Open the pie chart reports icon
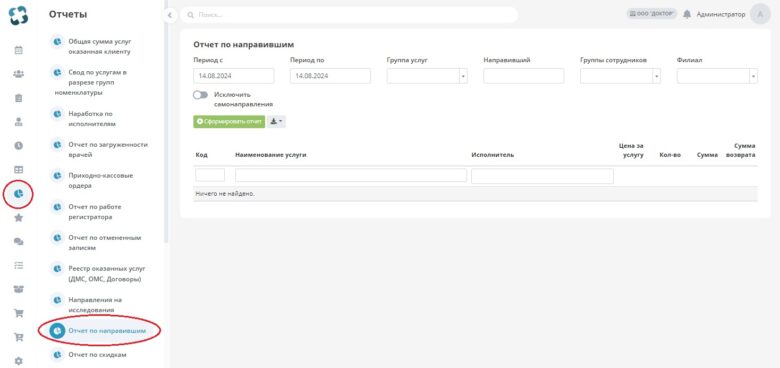 (x=18, y=193)
